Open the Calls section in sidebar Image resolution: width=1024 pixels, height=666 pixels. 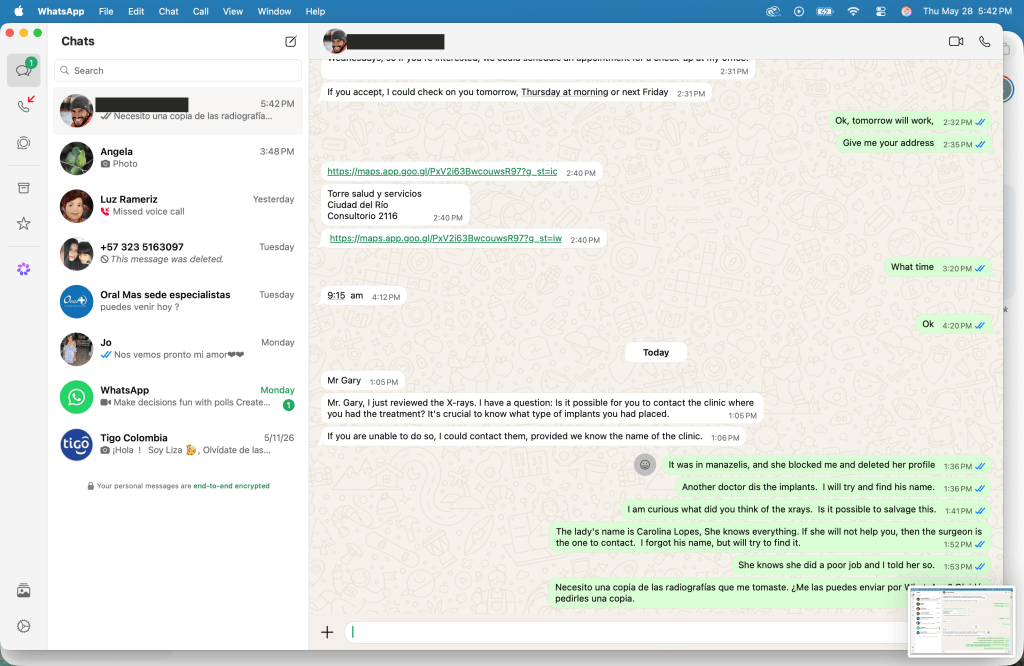[24, 104]
